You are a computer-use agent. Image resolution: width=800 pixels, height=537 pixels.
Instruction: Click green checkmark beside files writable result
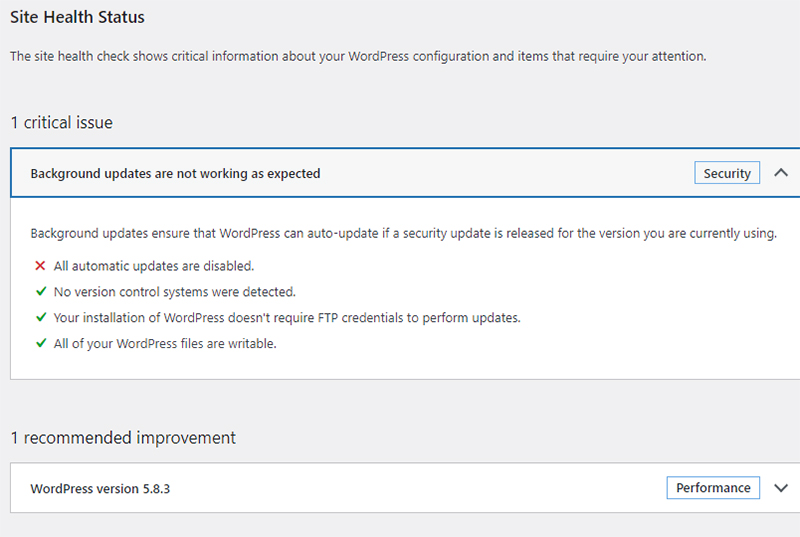[x=40, y=343]
